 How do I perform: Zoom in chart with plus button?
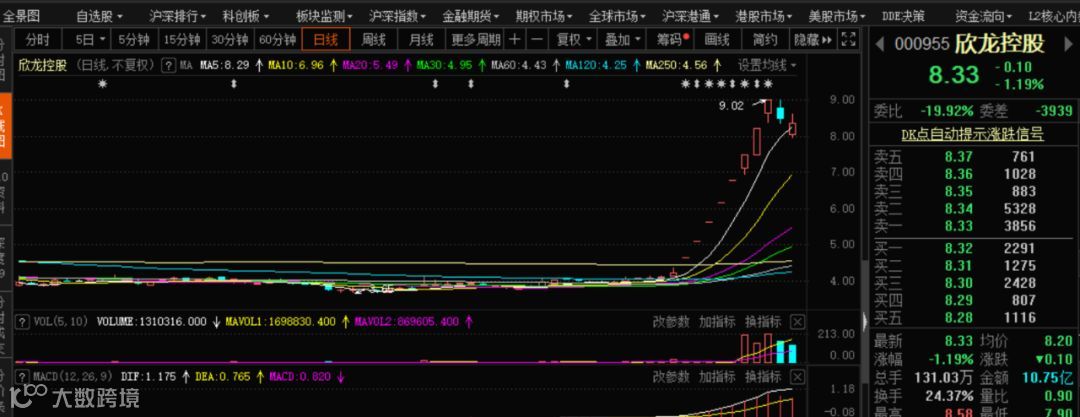point(515,39)
